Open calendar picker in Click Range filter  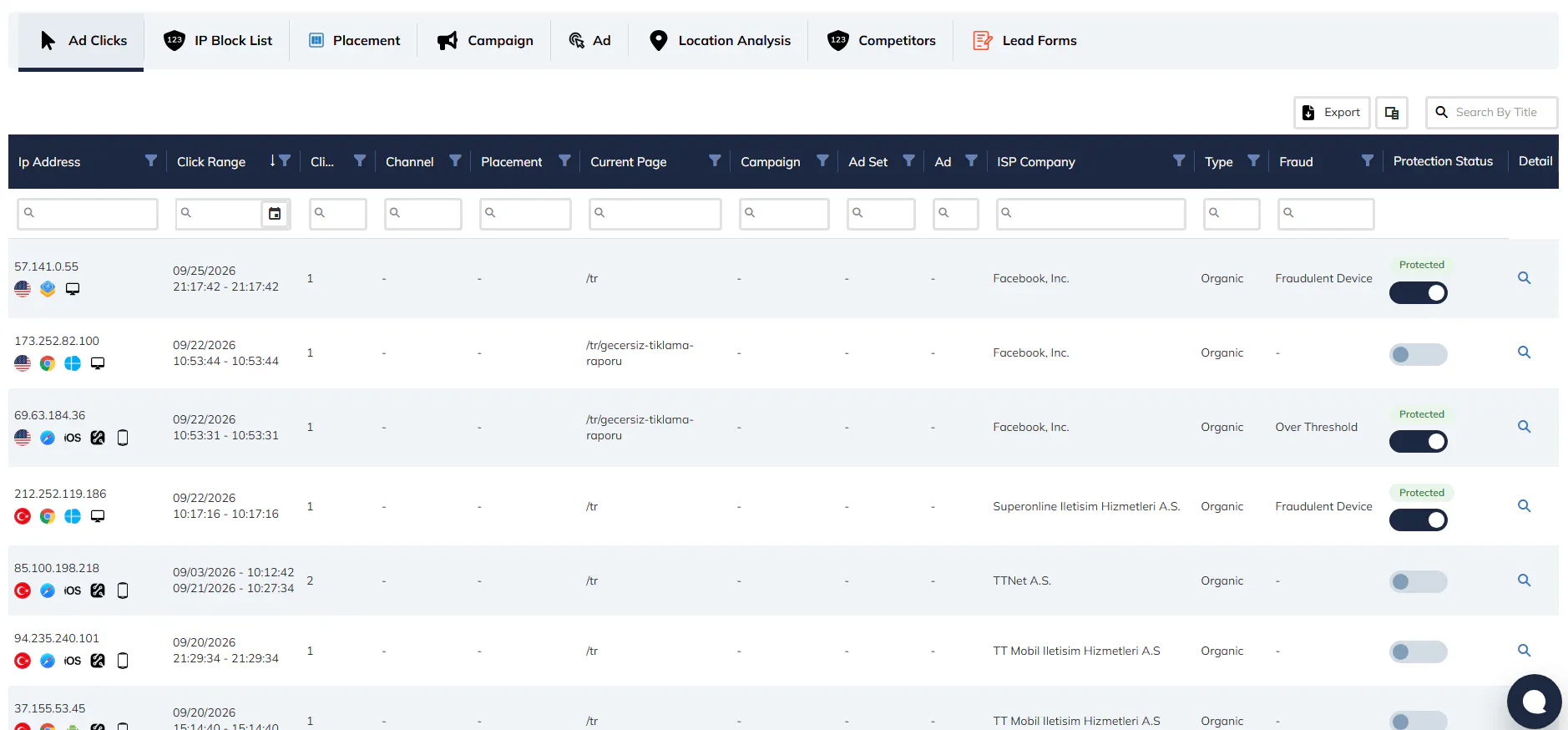click(x=275, y=214)
